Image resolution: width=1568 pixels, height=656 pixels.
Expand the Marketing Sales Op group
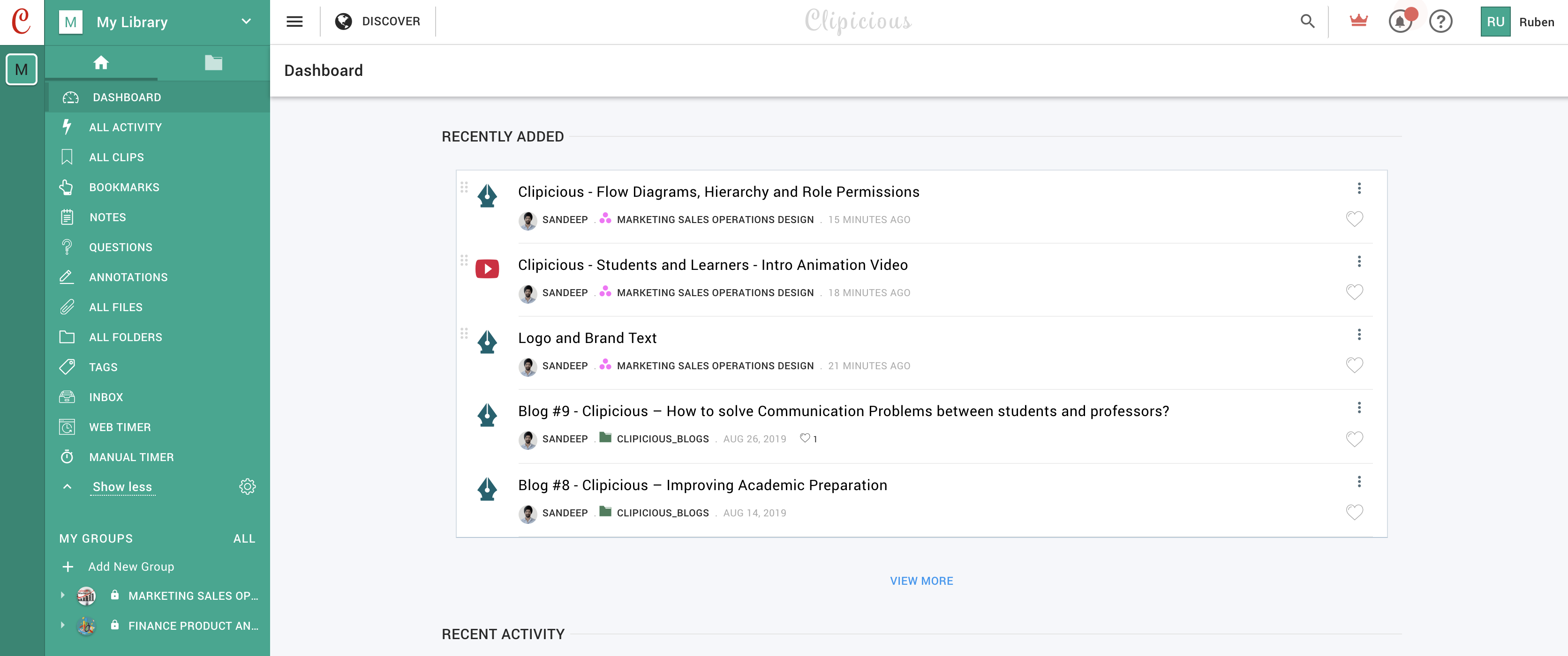click(x=63, y=595)
